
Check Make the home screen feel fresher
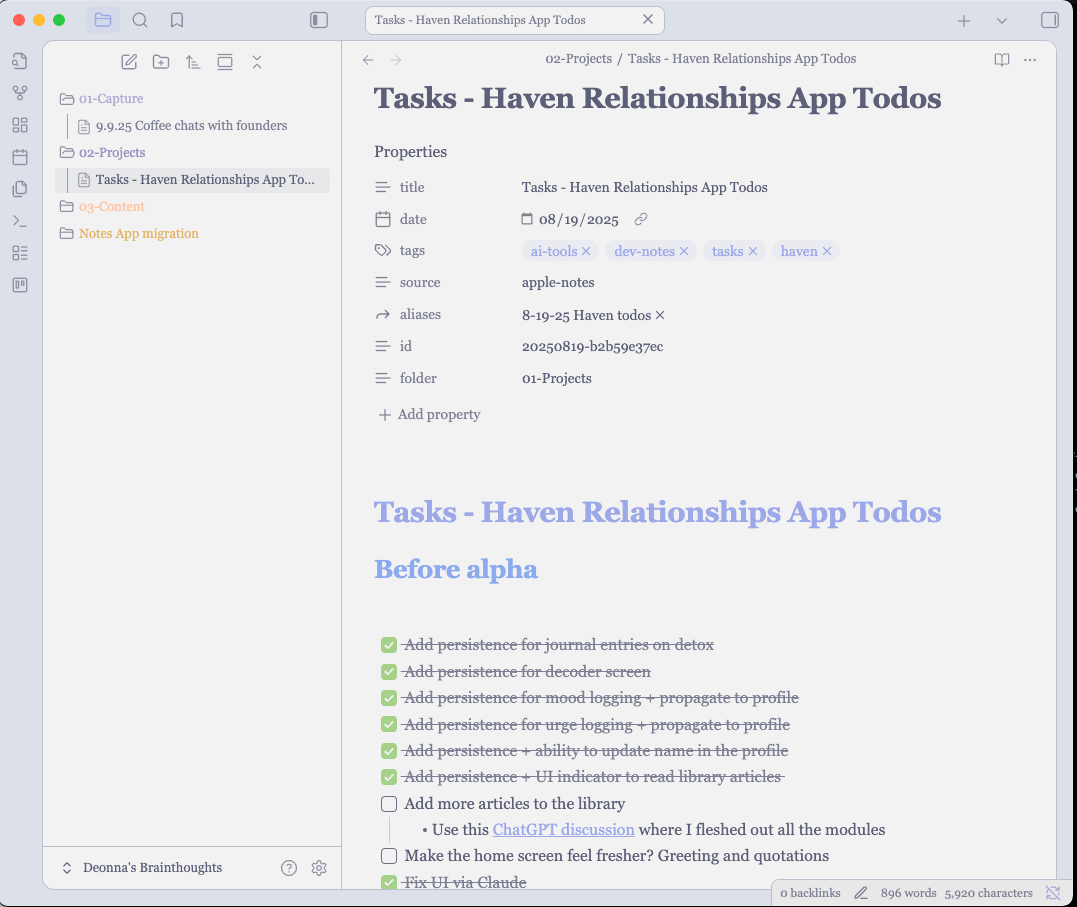389,856
